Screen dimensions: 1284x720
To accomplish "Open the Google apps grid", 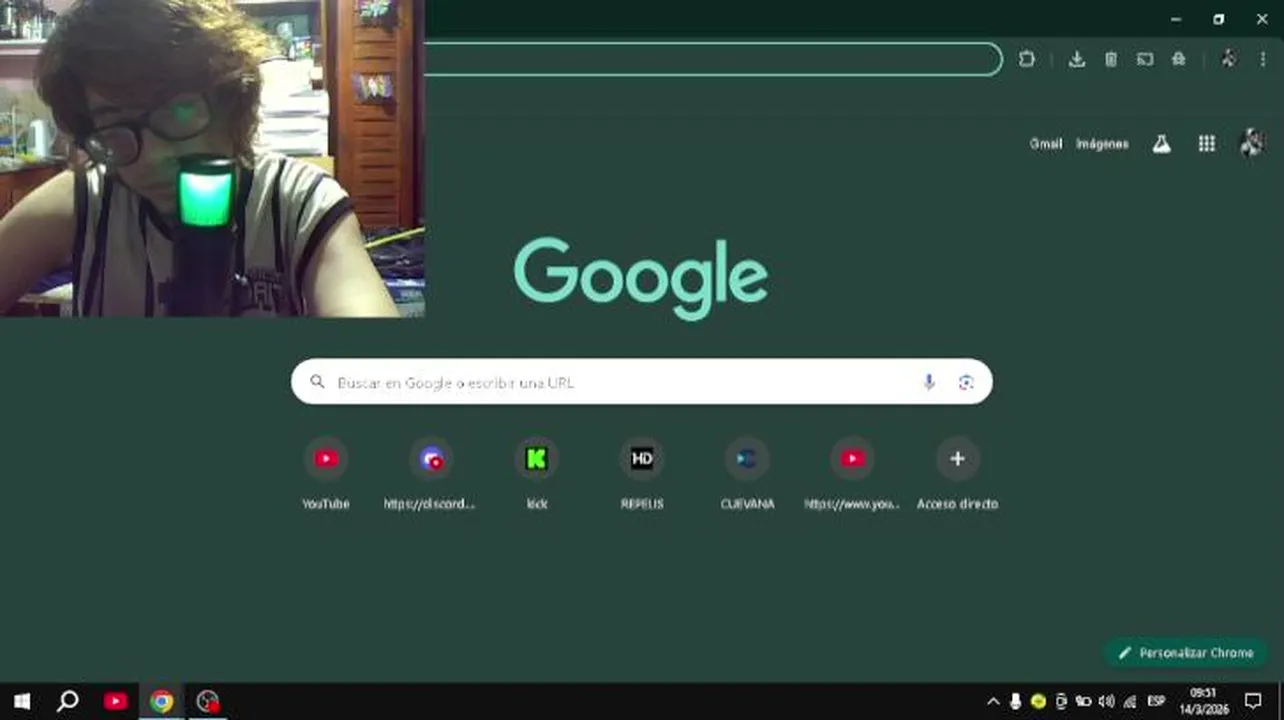I will tap(1207, 144).
